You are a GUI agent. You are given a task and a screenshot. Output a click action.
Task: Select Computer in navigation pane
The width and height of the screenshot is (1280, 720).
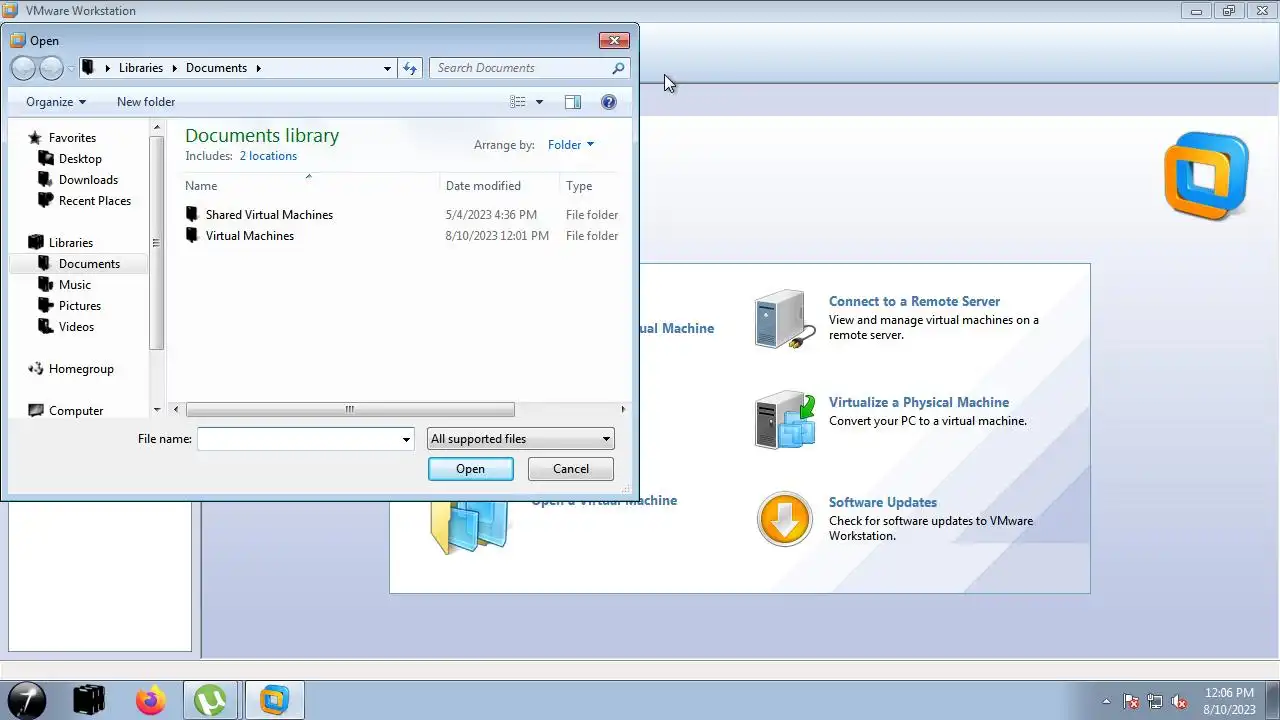coord(76,411)
